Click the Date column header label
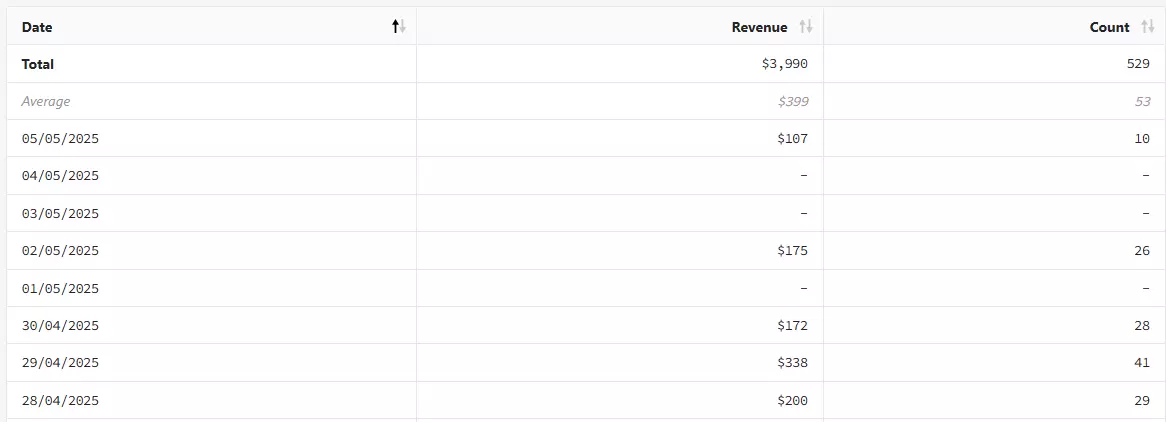The height and width of the screenshot is (422, 1166). [x=36, y=27]
